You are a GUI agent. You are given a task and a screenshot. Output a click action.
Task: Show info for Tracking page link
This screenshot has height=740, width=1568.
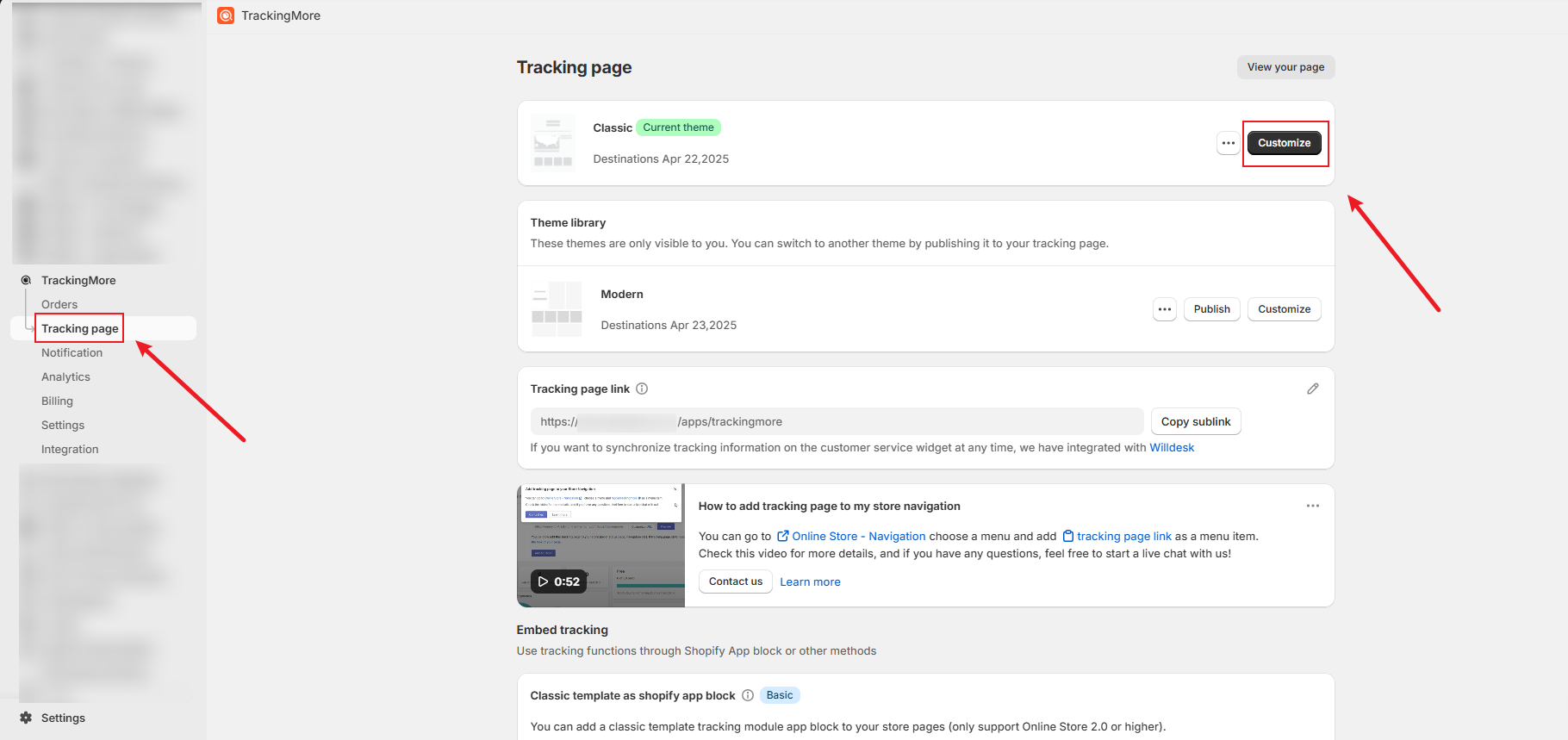pos(642,389)
